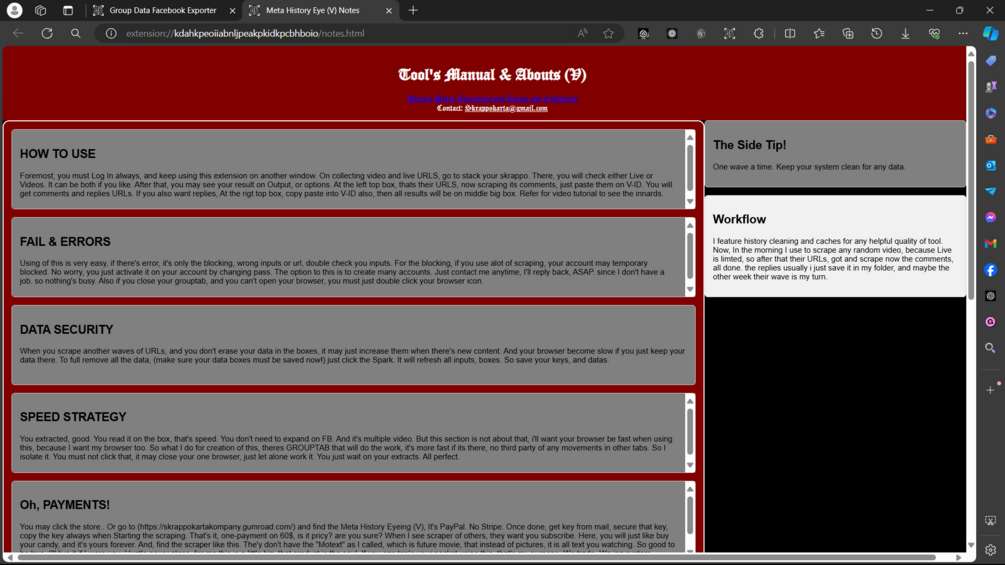Go back to the previous page

tap(18, 33)
